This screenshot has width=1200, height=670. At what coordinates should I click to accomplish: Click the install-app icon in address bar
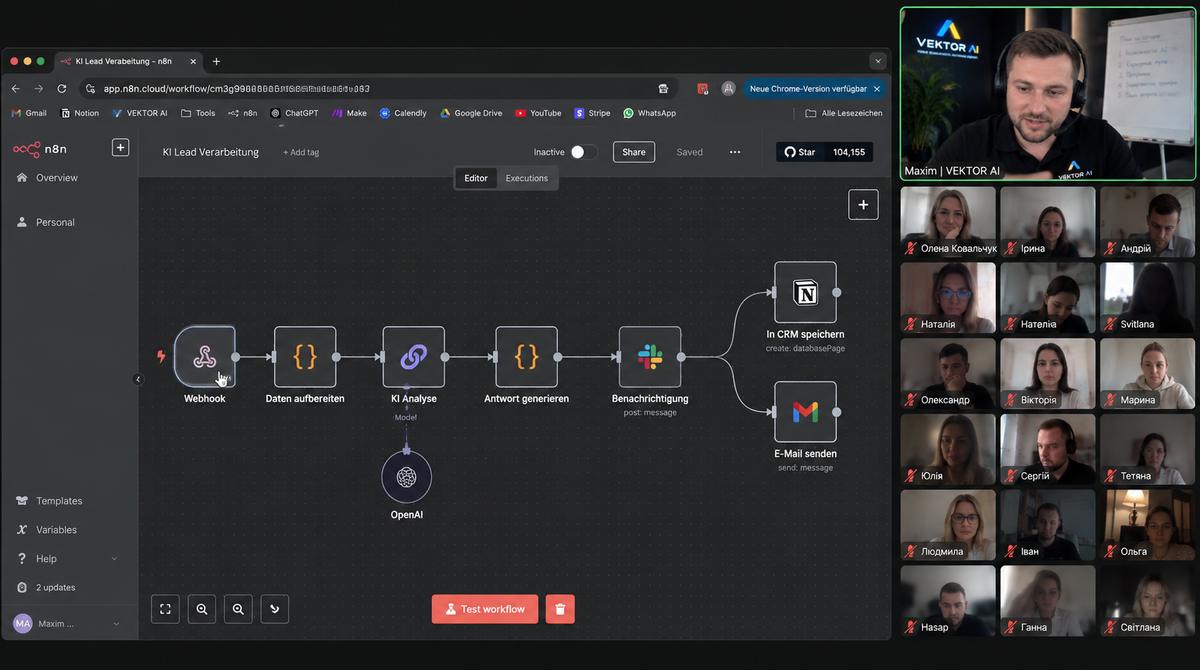tap(663, 88)
